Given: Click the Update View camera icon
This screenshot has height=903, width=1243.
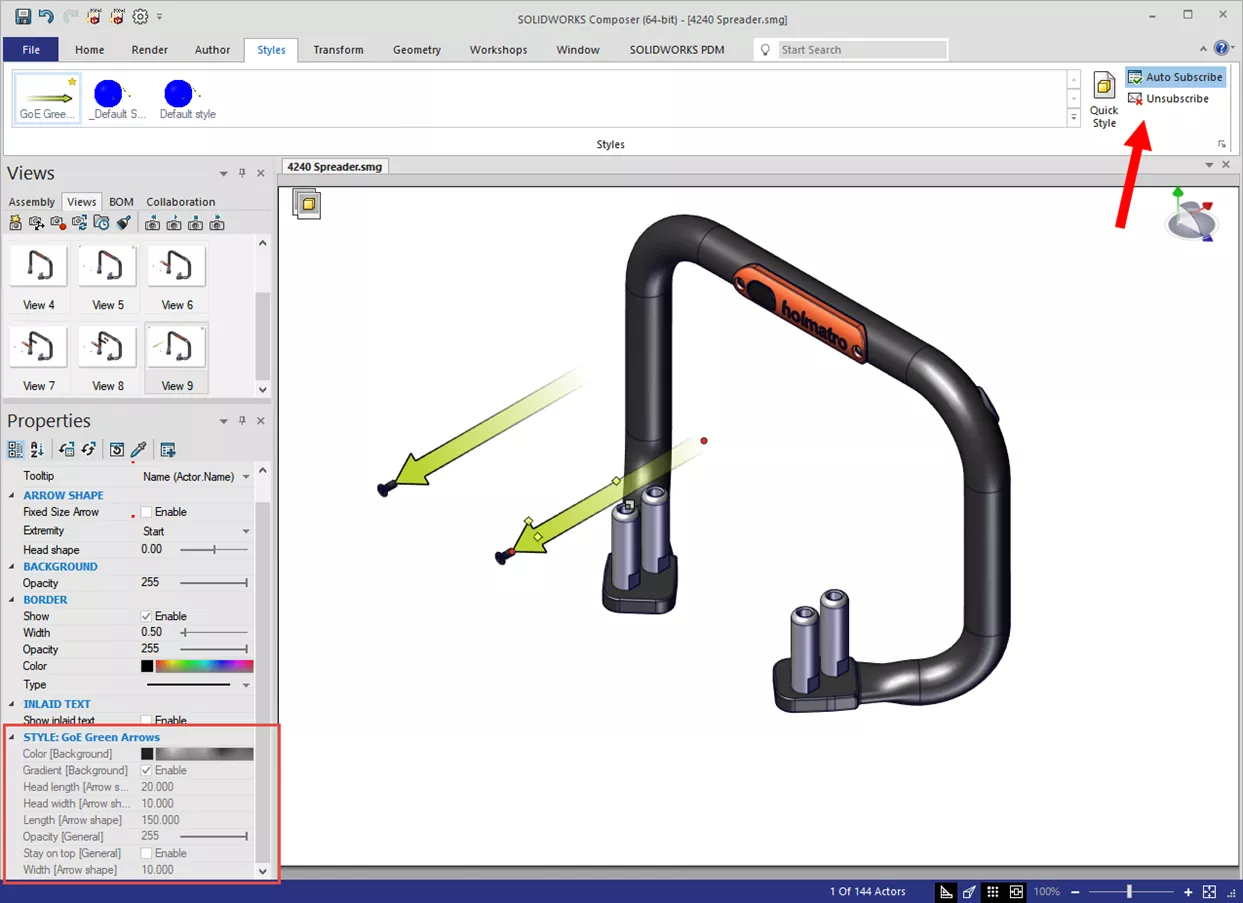Looking at the screenshot, I should 37,223.
